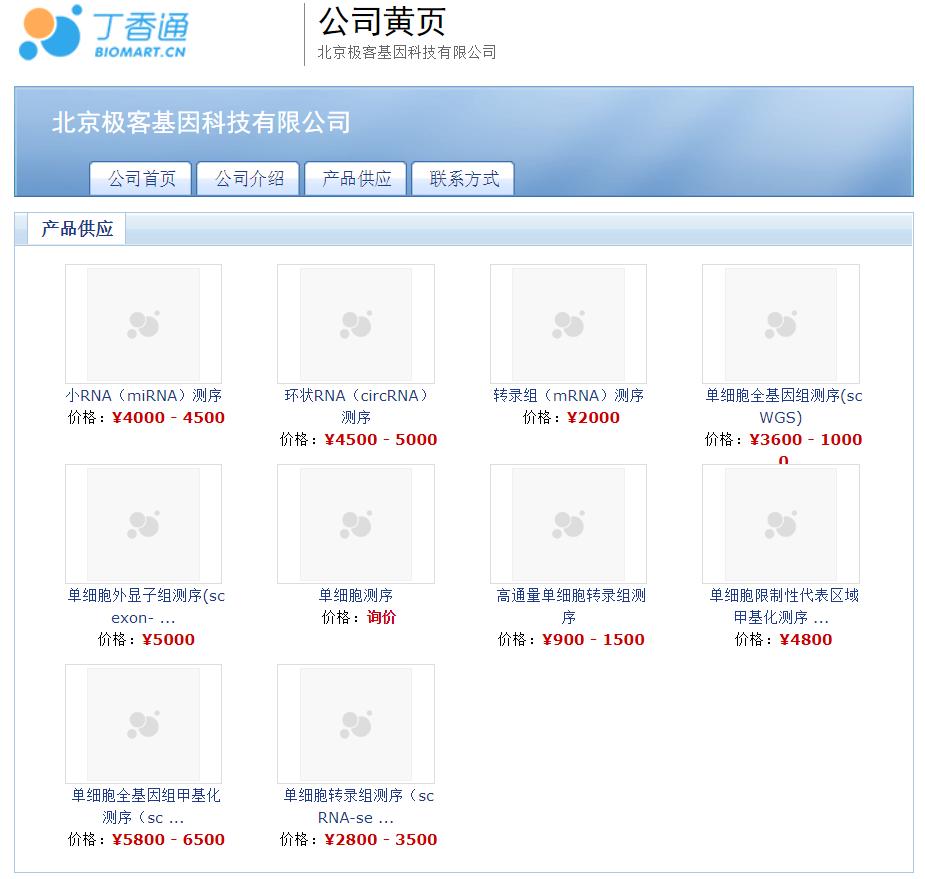Open the 高通量单细胞转录组测序 thumbnail
925x879 pixels.
point(568,524)
